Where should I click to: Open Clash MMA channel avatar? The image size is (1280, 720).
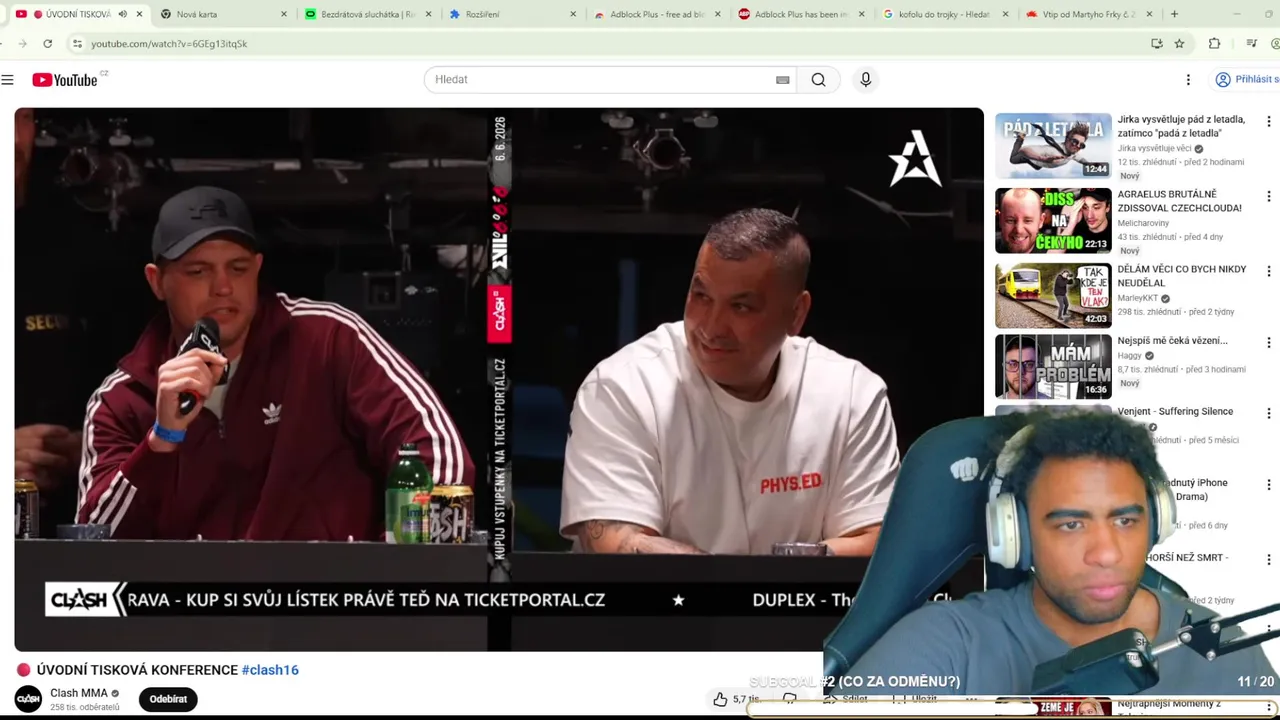click(28, 699)
